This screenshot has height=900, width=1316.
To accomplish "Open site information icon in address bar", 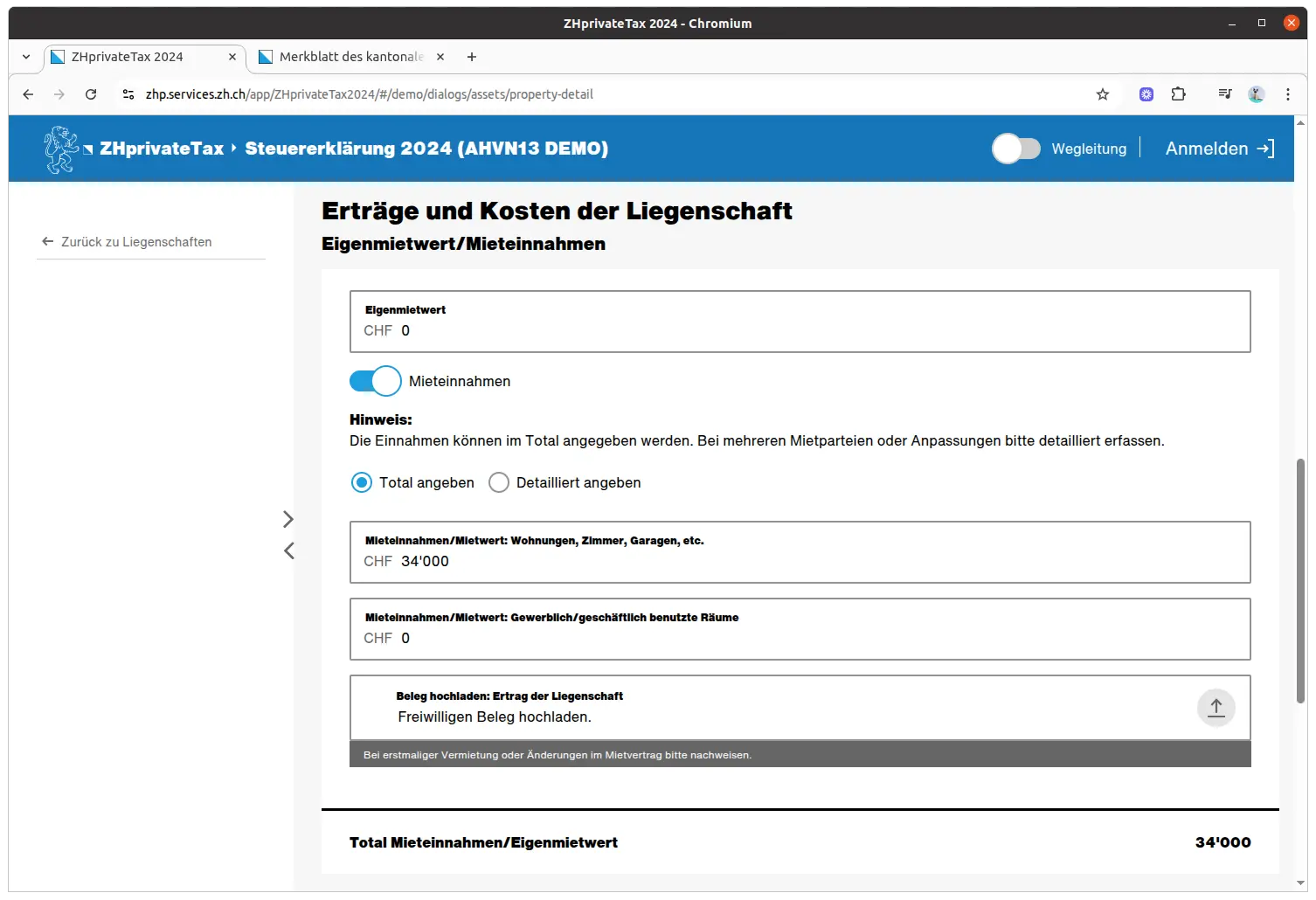I will (128, 94).
